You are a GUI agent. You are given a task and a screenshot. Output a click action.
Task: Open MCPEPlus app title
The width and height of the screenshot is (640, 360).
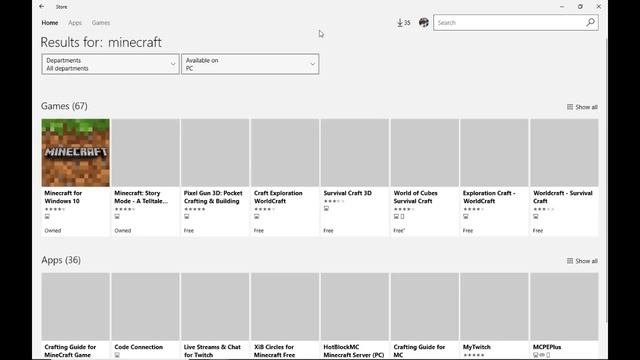point(547,347)
